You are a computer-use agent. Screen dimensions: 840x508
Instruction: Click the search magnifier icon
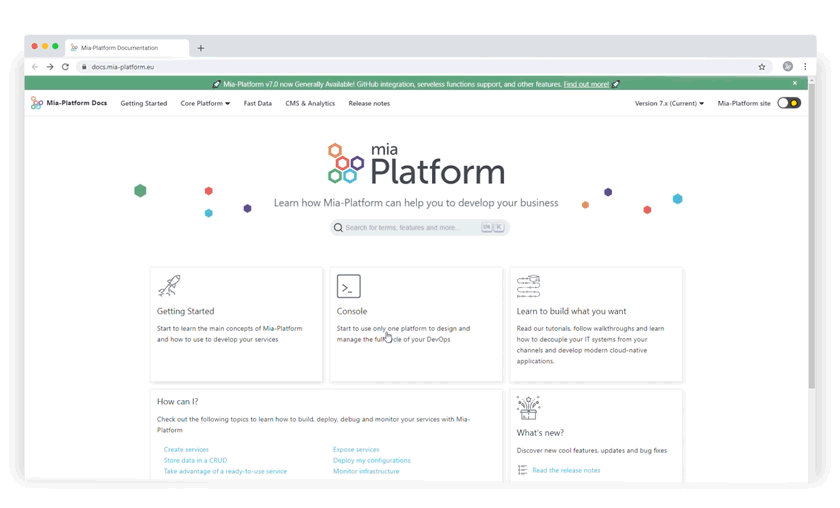[x=338, y=228]
